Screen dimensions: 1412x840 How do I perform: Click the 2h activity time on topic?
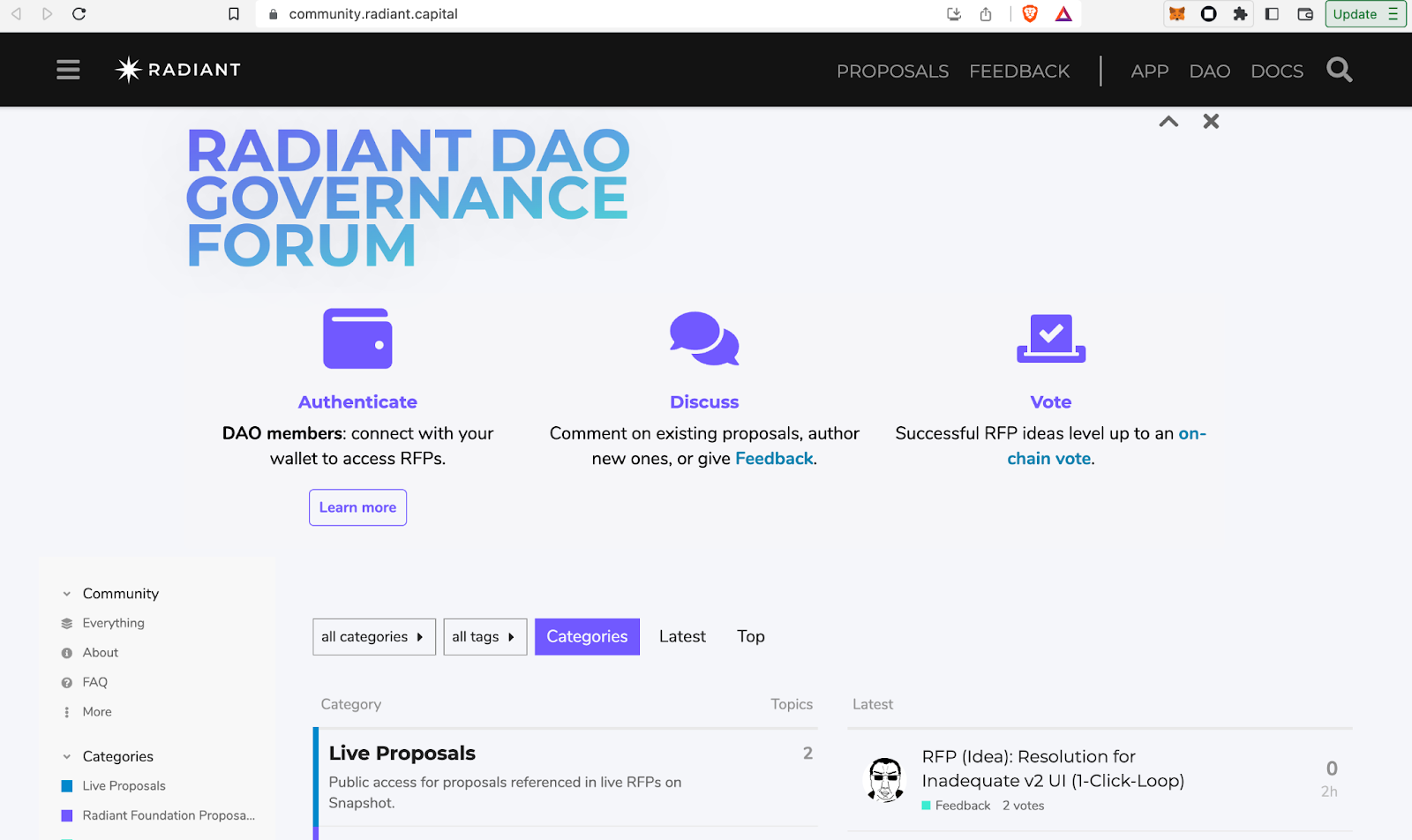pyautogui.click(x=1329, y=791)
